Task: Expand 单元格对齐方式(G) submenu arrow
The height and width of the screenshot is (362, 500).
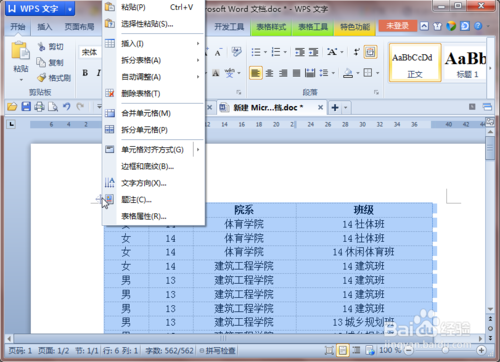Action: coord(198,149)
